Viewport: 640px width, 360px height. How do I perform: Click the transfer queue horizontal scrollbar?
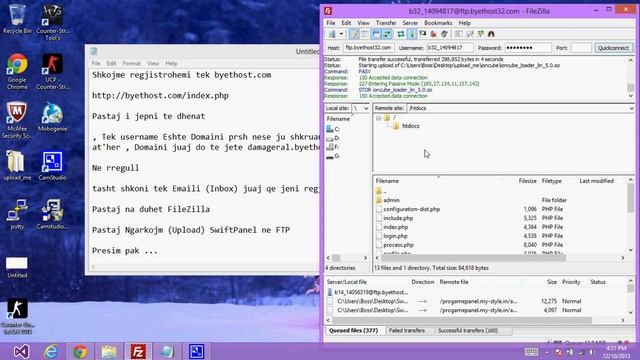476,321
